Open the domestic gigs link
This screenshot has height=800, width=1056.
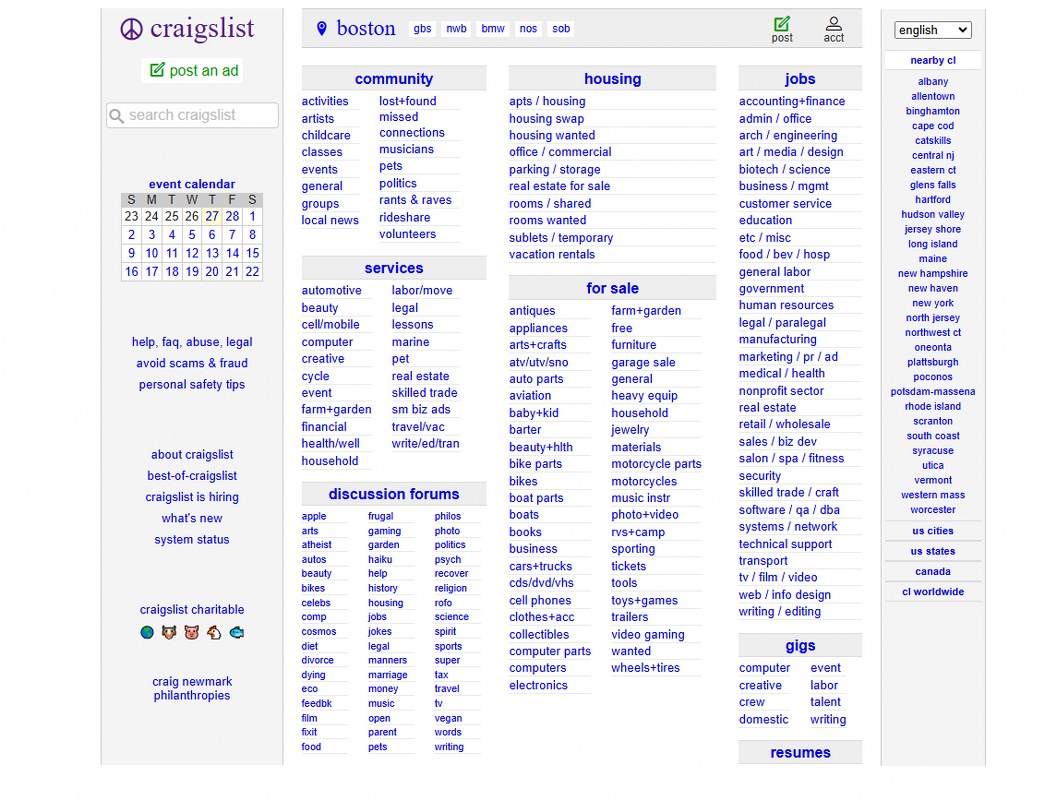point(763,719)
